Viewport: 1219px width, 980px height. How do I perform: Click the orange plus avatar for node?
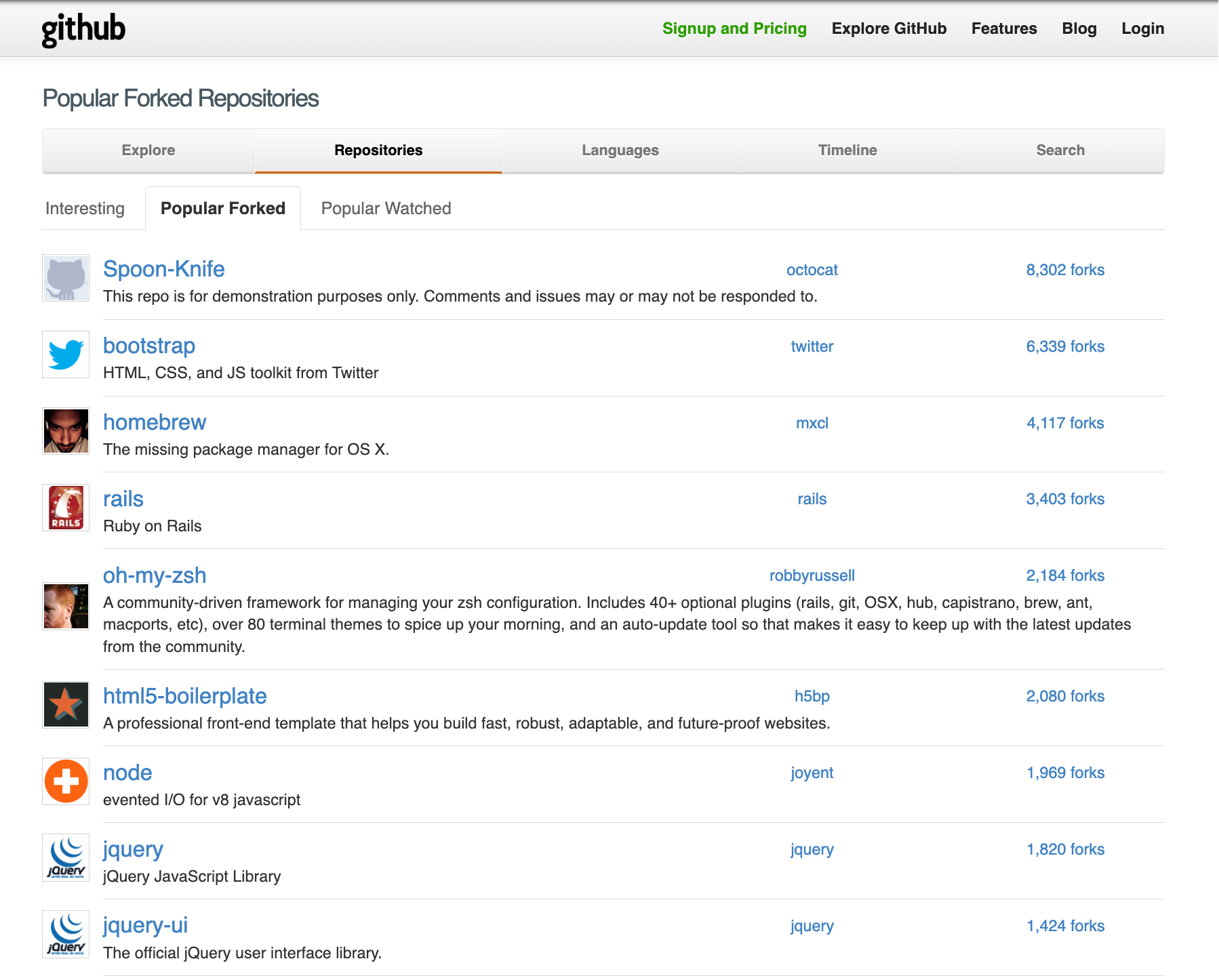[66, 781]
